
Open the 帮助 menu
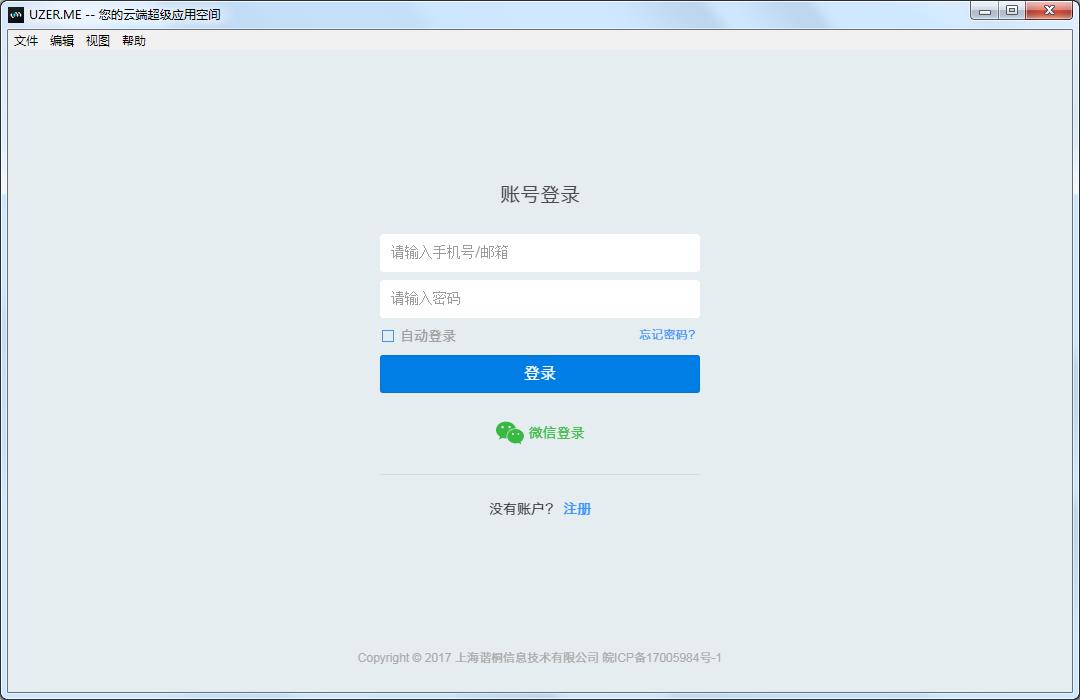(x=134, y=41)
